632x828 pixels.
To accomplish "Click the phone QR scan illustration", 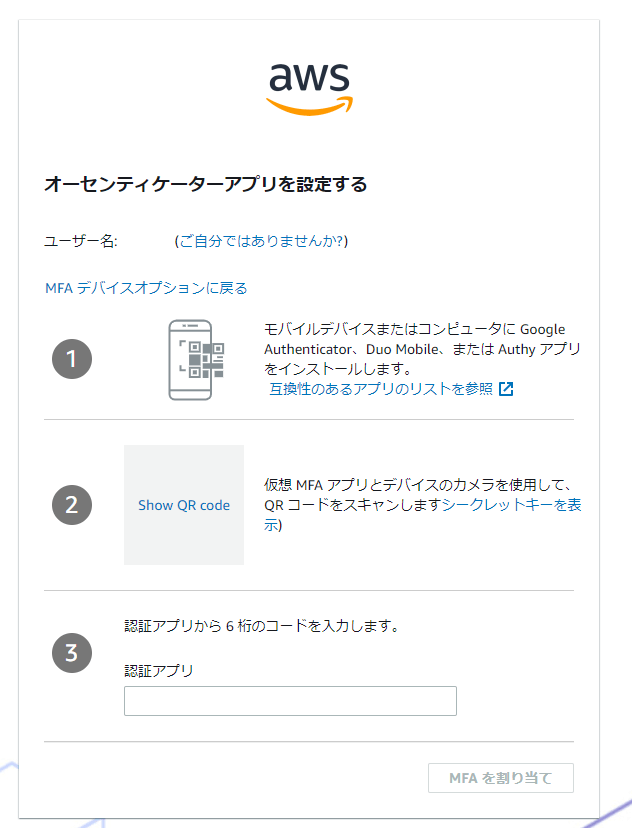I will [x=196, y=360].
